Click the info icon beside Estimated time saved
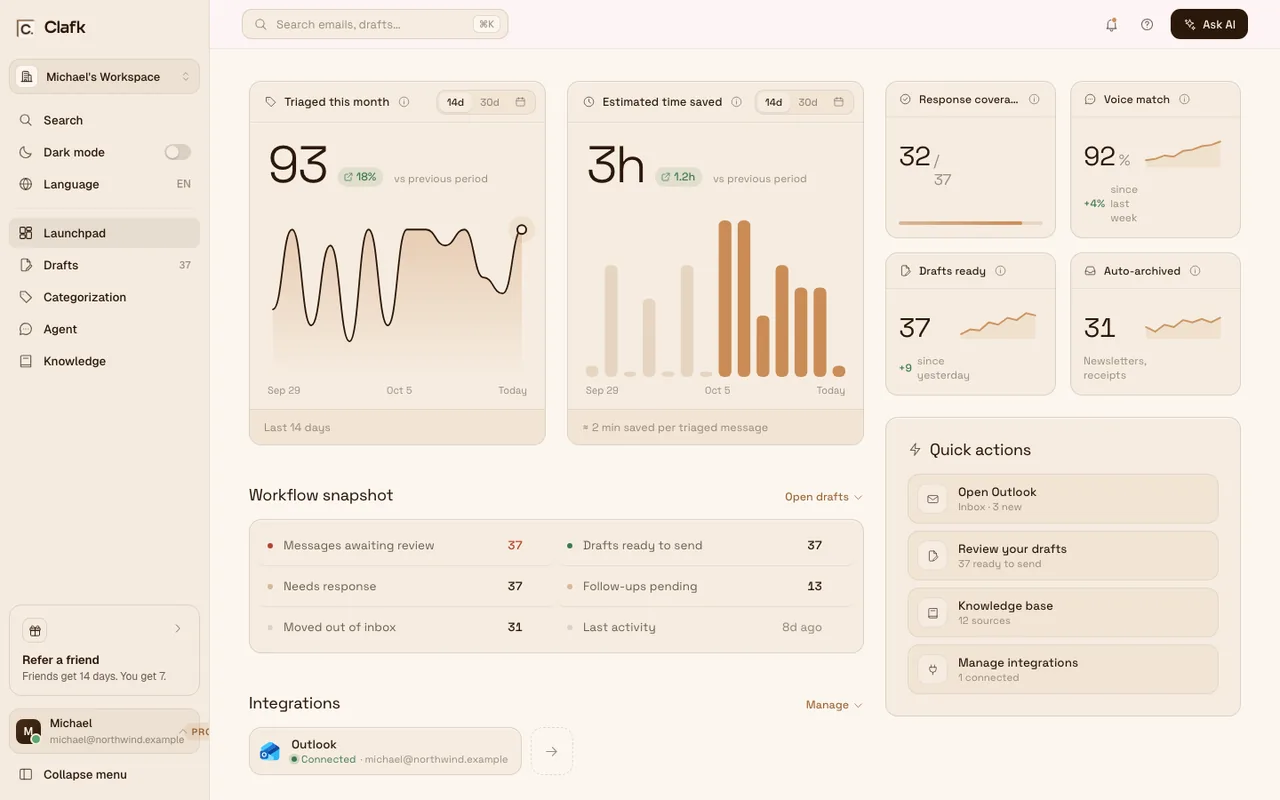 point(736,102)
